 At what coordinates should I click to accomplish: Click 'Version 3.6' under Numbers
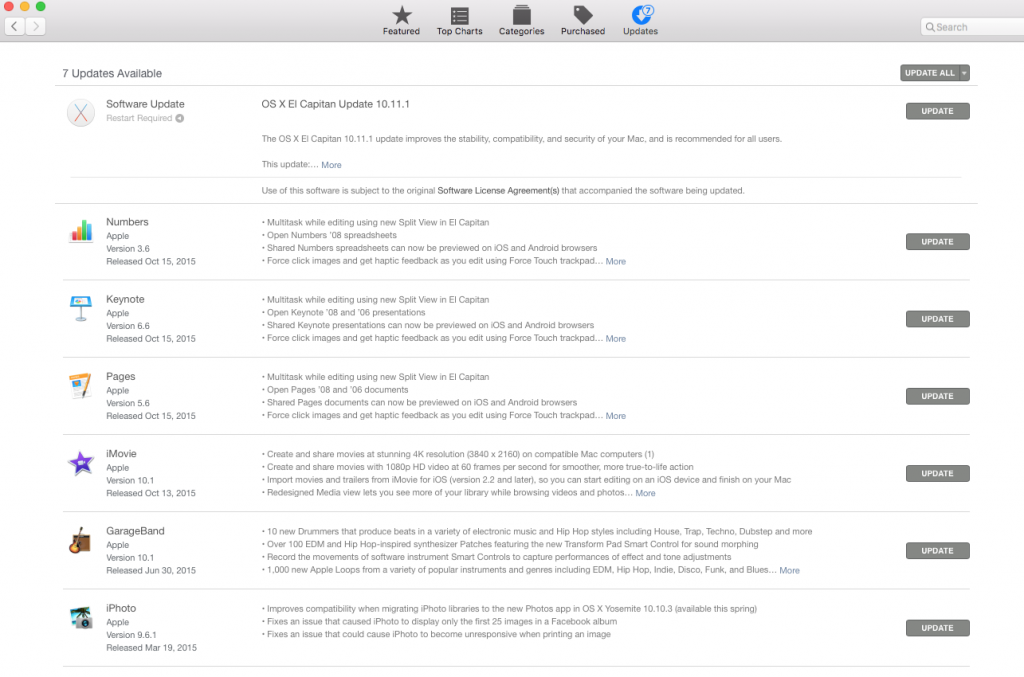(x=128, y=249)
